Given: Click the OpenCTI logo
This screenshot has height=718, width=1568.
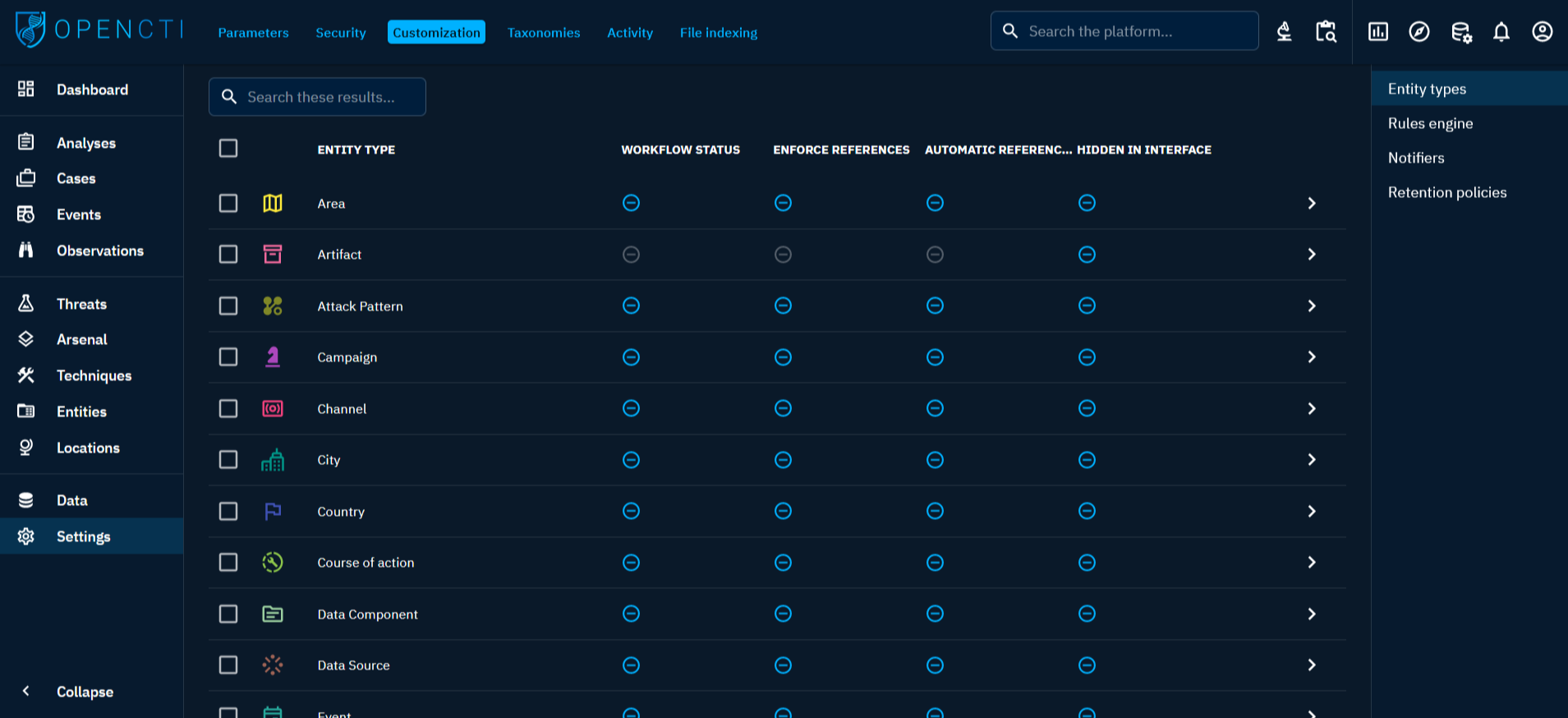Looking at the screenshot, I should pos(99,30).
